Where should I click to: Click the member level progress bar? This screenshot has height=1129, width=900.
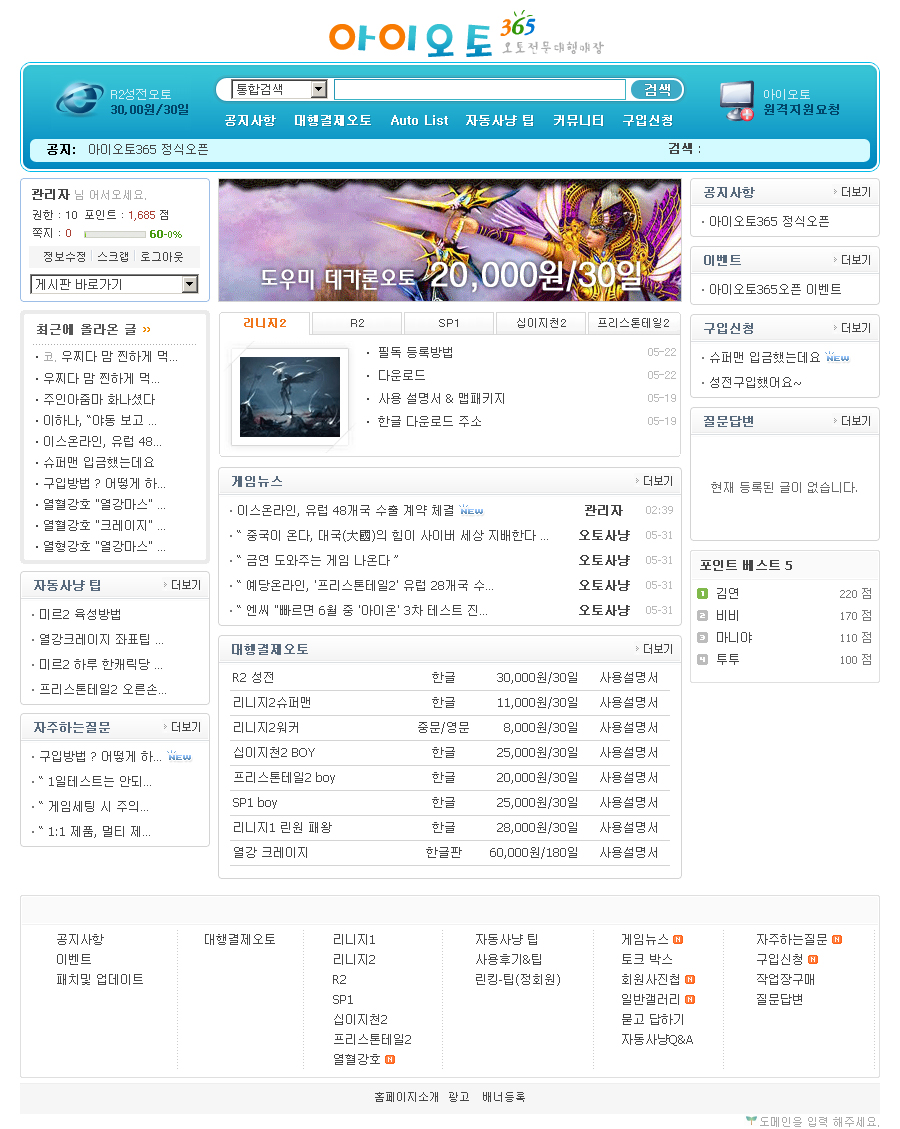[114, 234]
